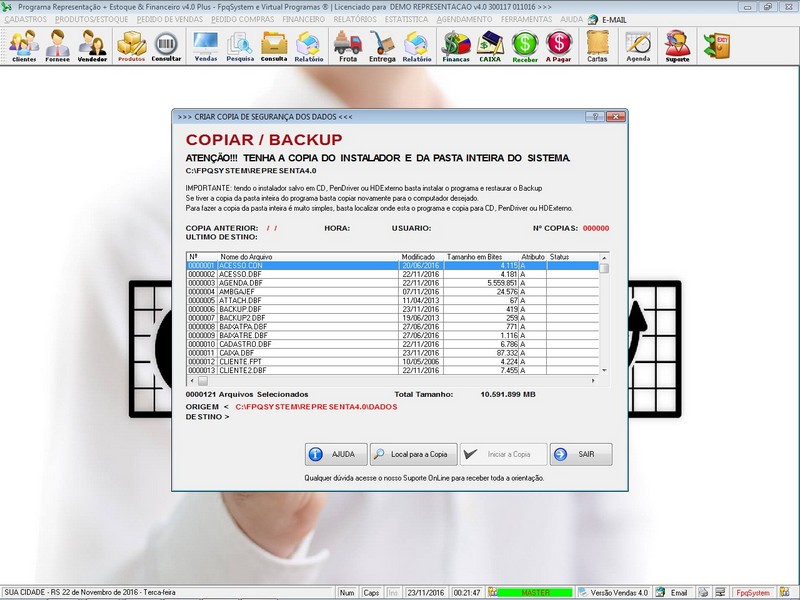Click the FpqSystem status bar label
Viewport: 800px width, 600px height.
(x=753, y=593)
